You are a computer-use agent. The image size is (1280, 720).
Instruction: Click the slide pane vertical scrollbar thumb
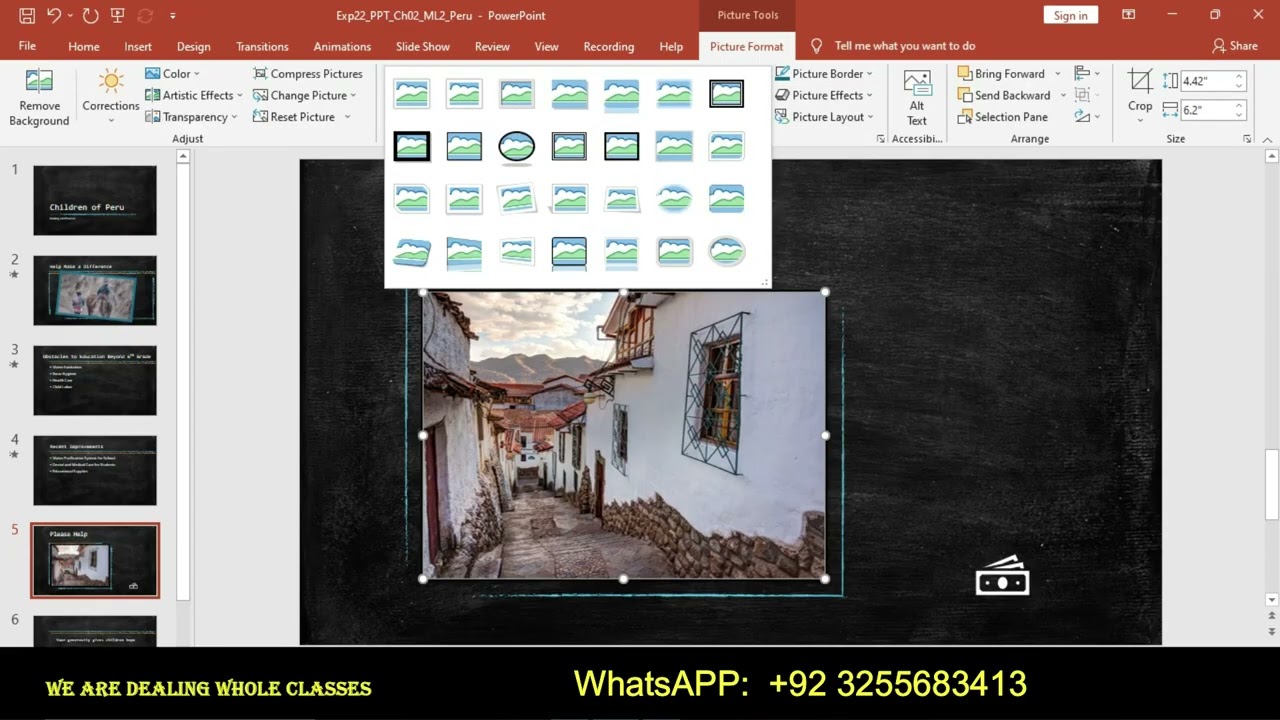(1272, 484)
